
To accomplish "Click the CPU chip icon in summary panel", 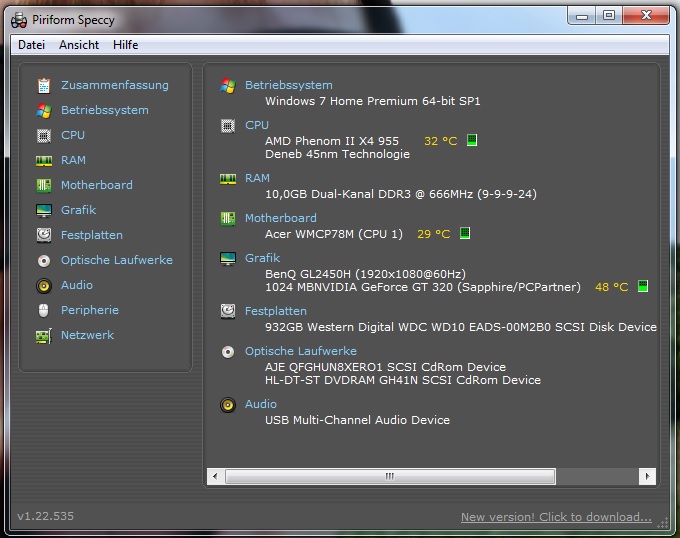I will point(228,126).
